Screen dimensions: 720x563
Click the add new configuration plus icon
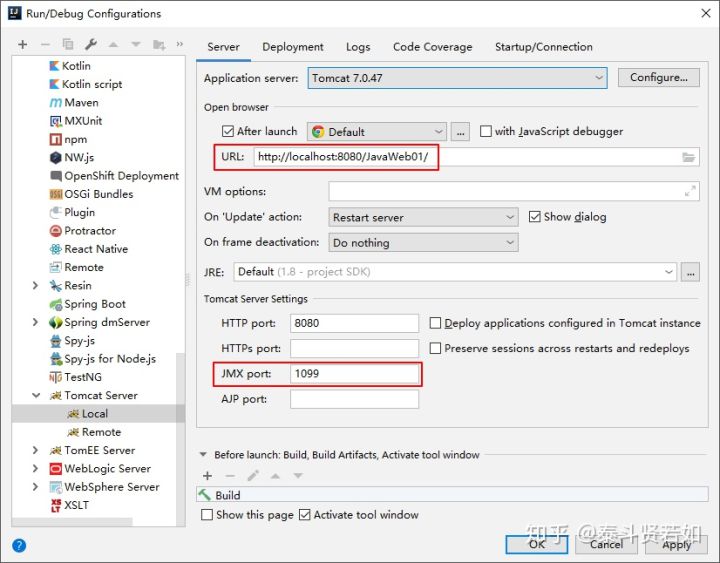22,45
